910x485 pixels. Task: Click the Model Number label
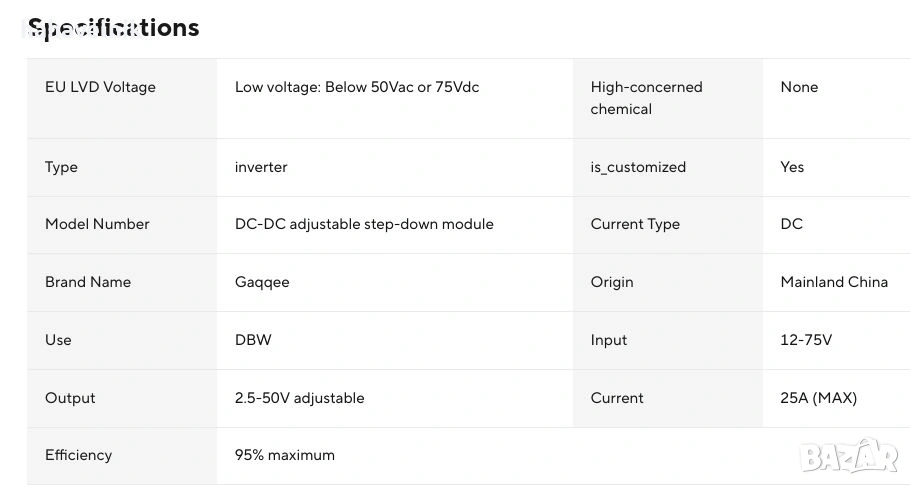pyautogui.click(x=97, y=224)
